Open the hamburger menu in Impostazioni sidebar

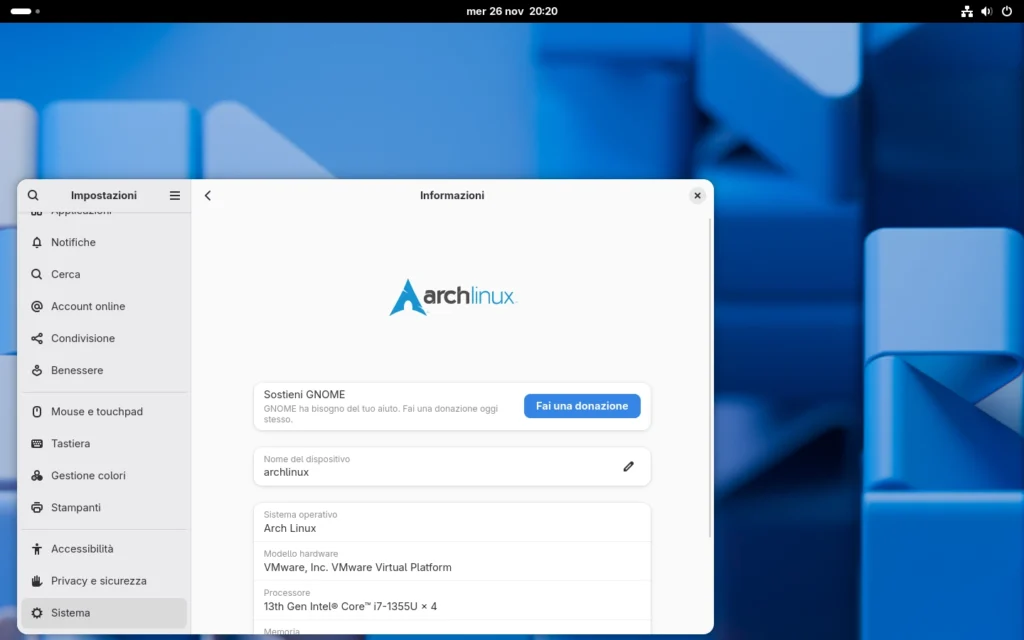[175, 196]
